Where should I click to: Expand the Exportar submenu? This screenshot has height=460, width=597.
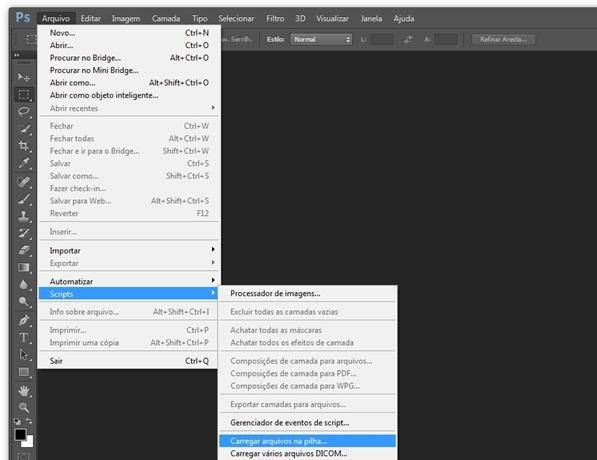click(x=129, y=263)
